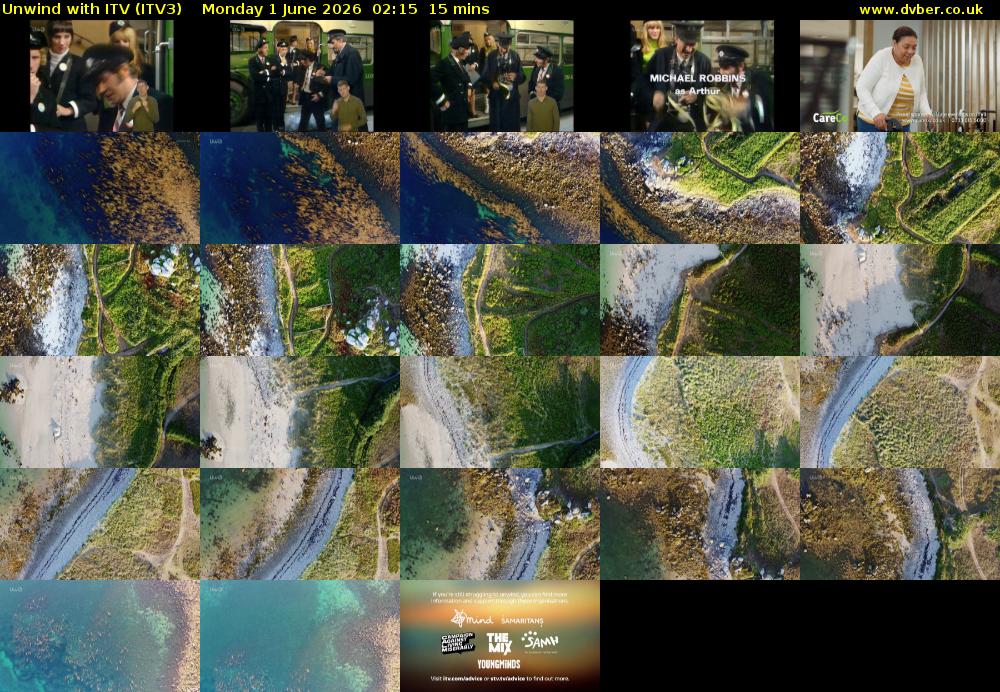Click the 'Visit itv.com/advice' line in the helpline frame

(500, 679)
